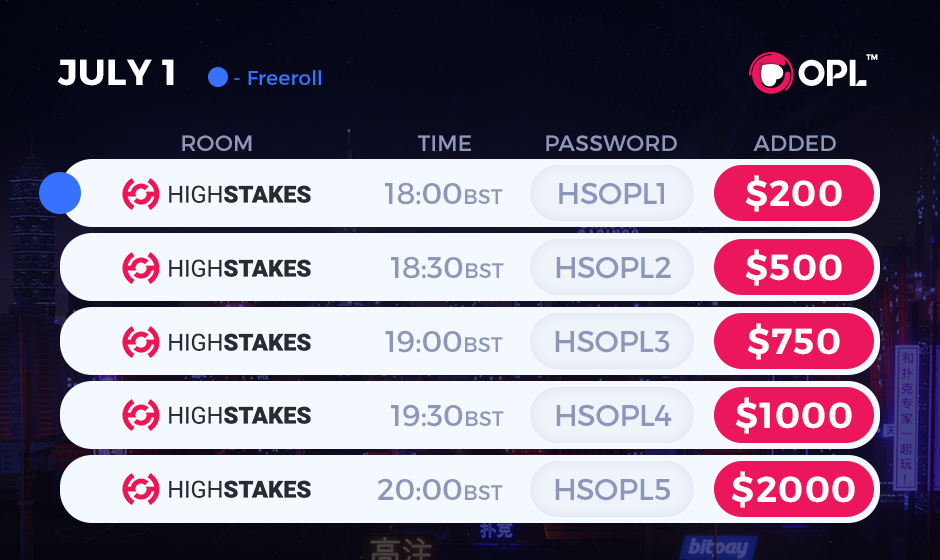The image size is (940, 560).
Task: Select the HSOPL5 password field
Action: tap(611, 489)
